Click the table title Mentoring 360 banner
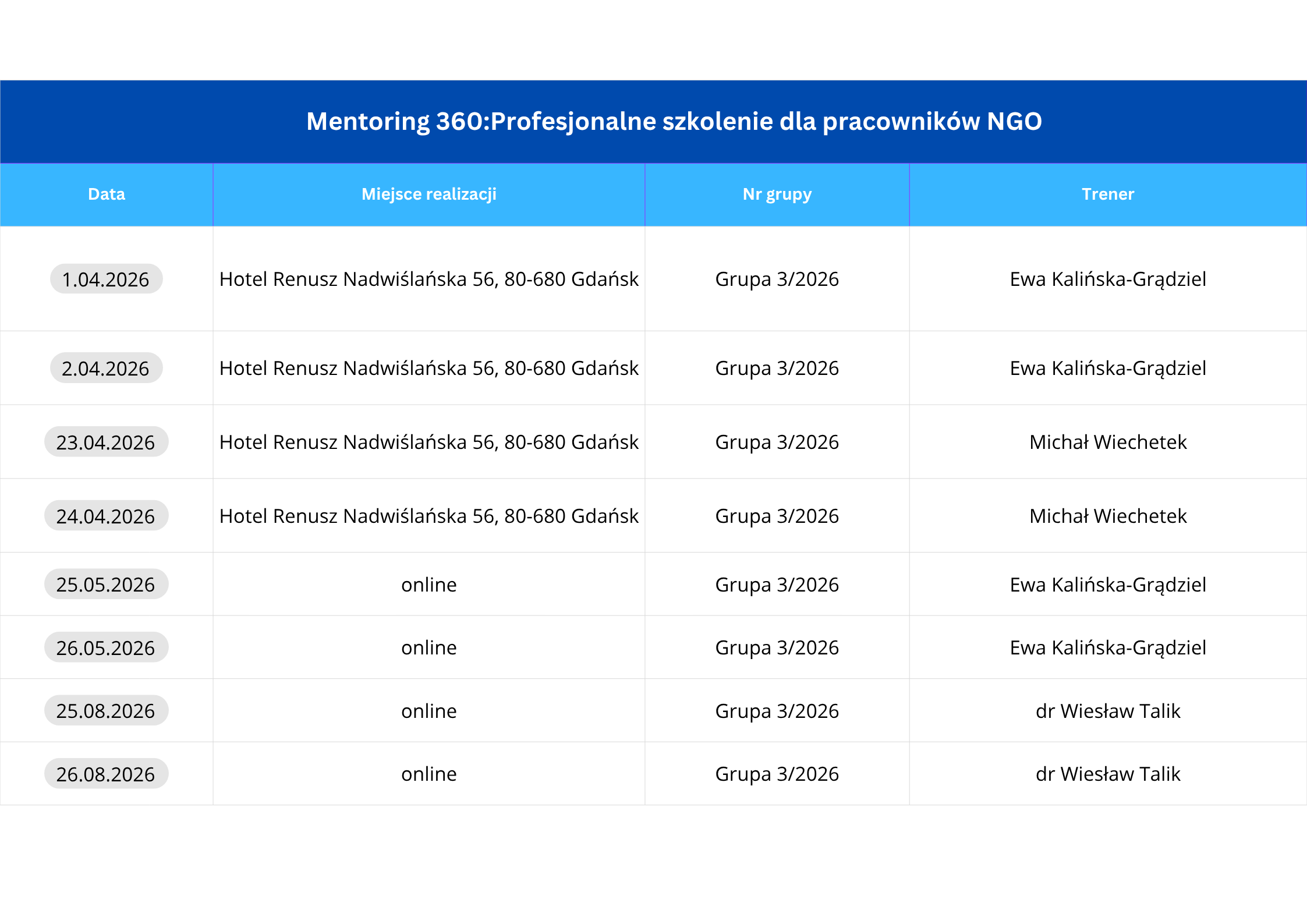Image resolution: width=1307 pixels, height=924 pixels. 674,122
